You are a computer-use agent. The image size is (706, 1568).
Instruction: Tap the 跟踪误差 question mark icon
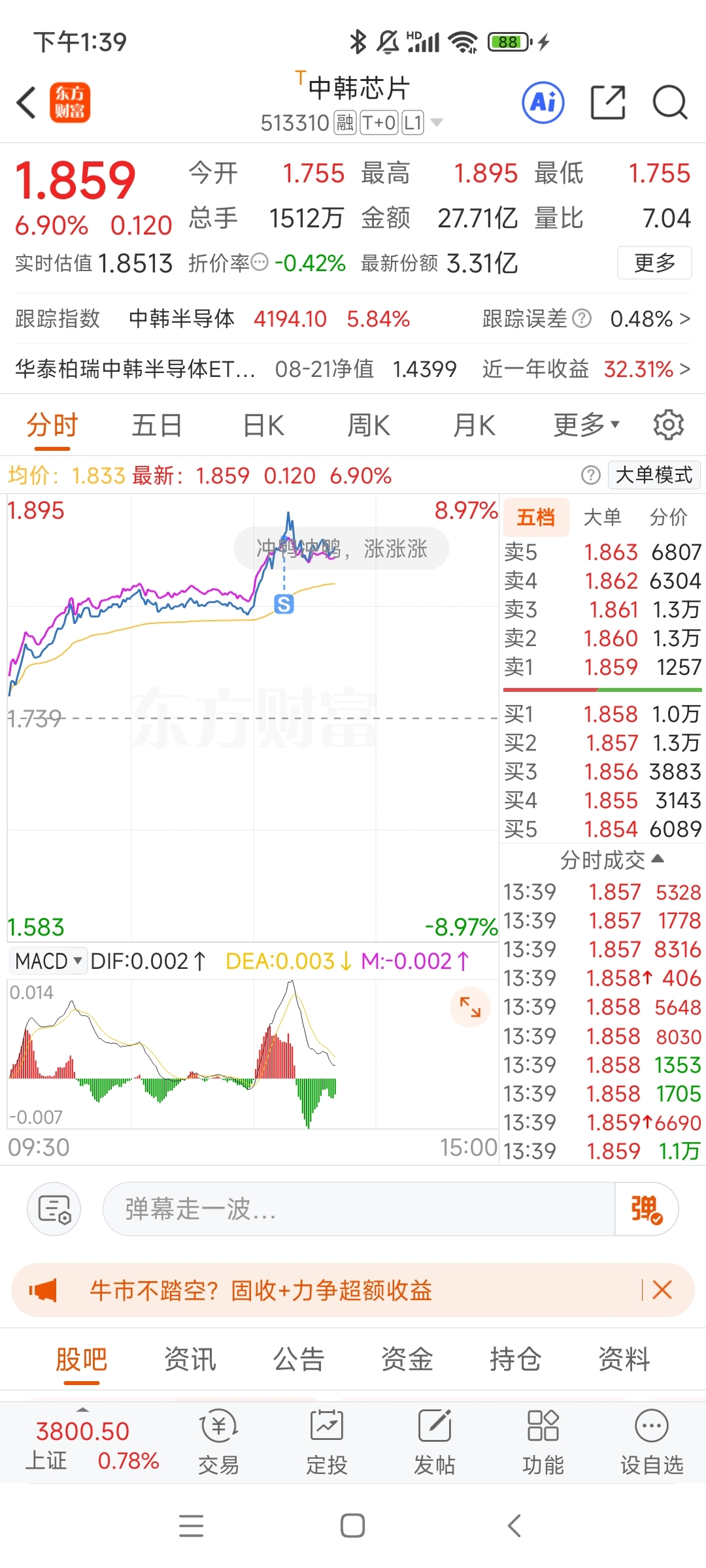582,319
